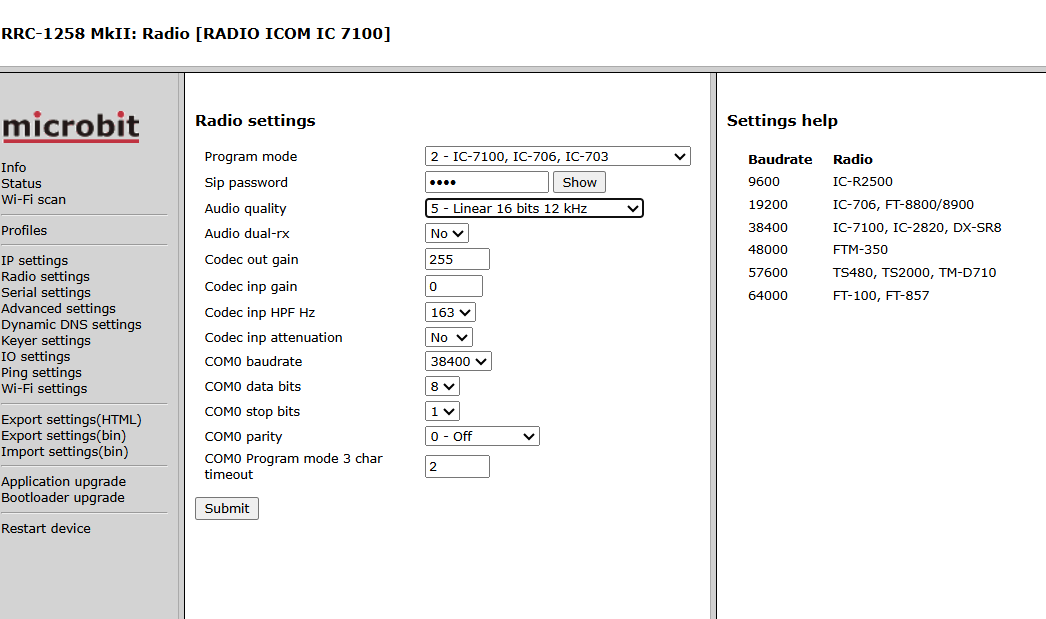1046x619 pixels.
Task: Click Restart device link
Action: click(x=46, y=528)
